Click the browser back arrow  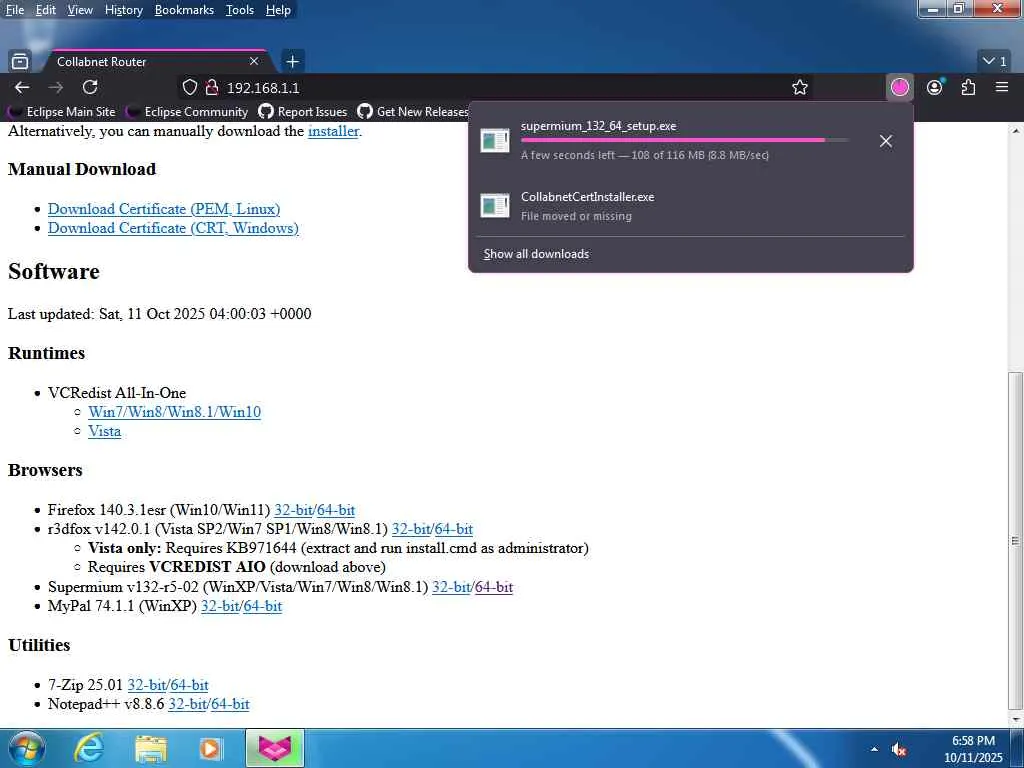click(22, 88)
